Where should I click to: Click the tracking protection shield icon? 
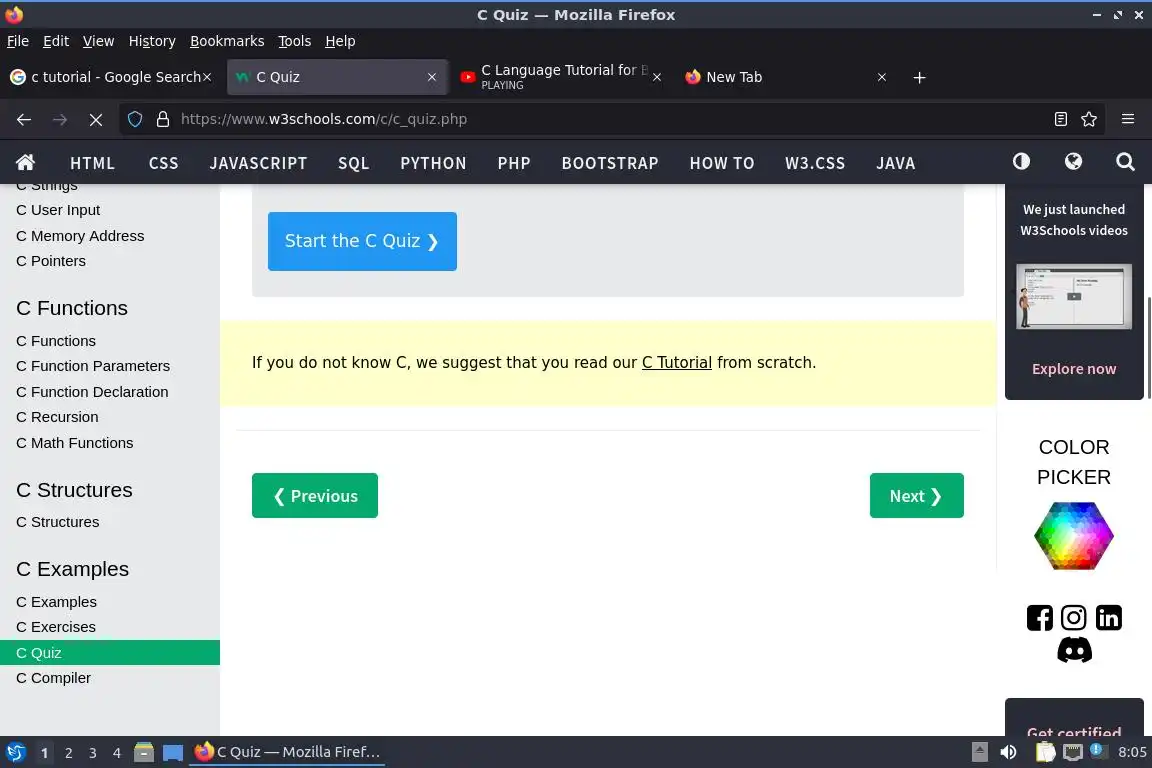134,119
